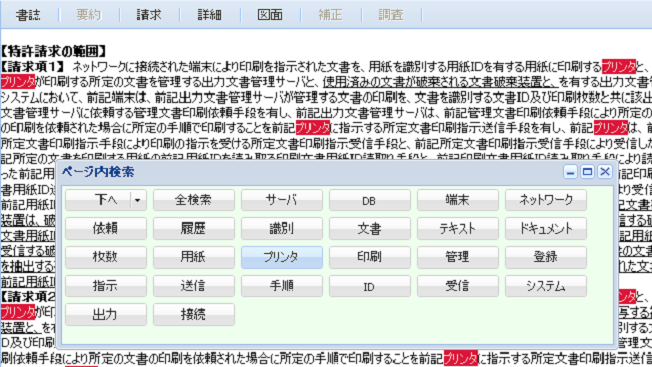The width and height of the screenshot is (652, 367).
Task: Click the 受信 keyword button
Action: tap(458, 286)
